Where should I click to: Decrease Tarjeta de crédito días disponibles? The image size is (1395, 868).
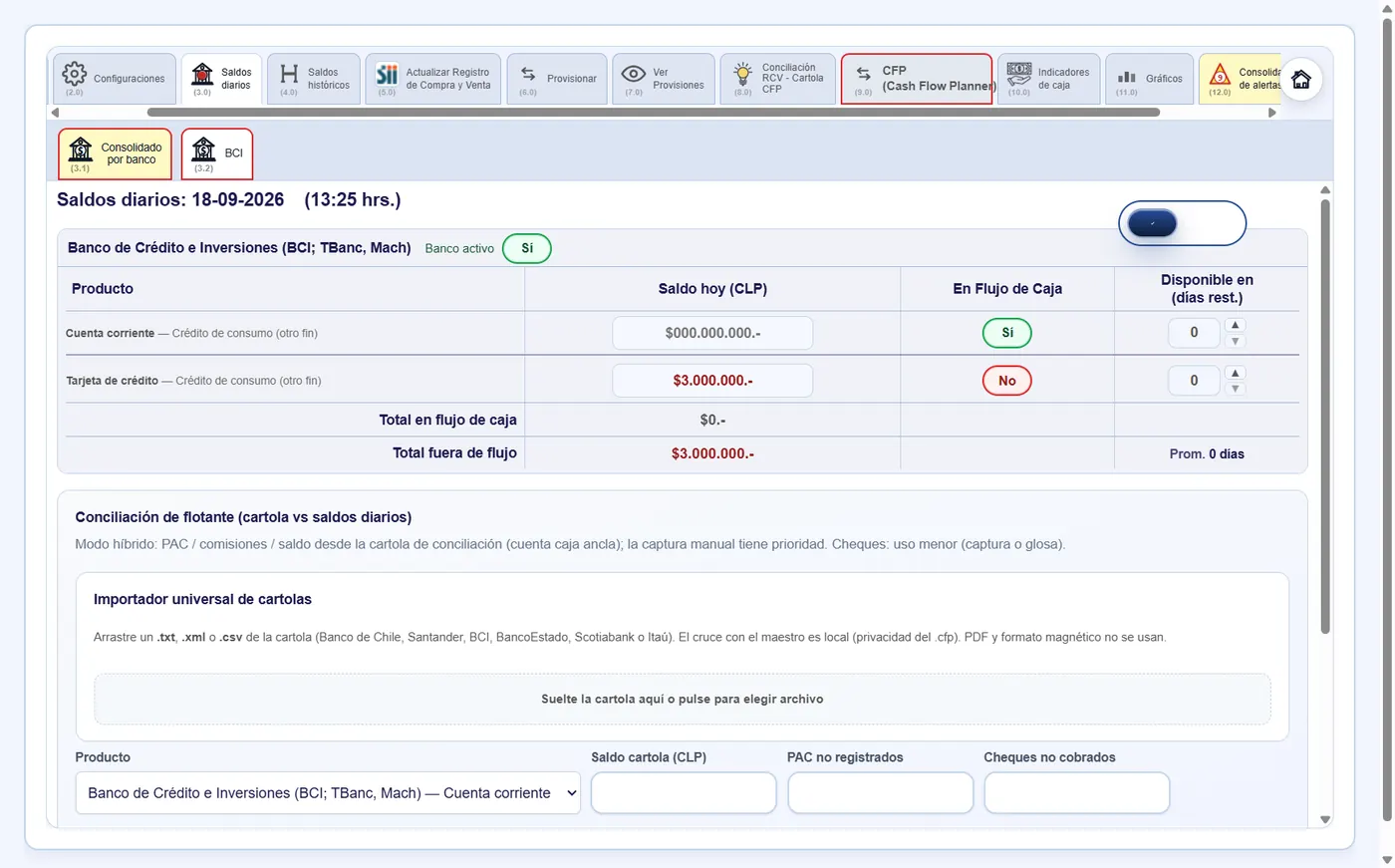pos(1236,389)
